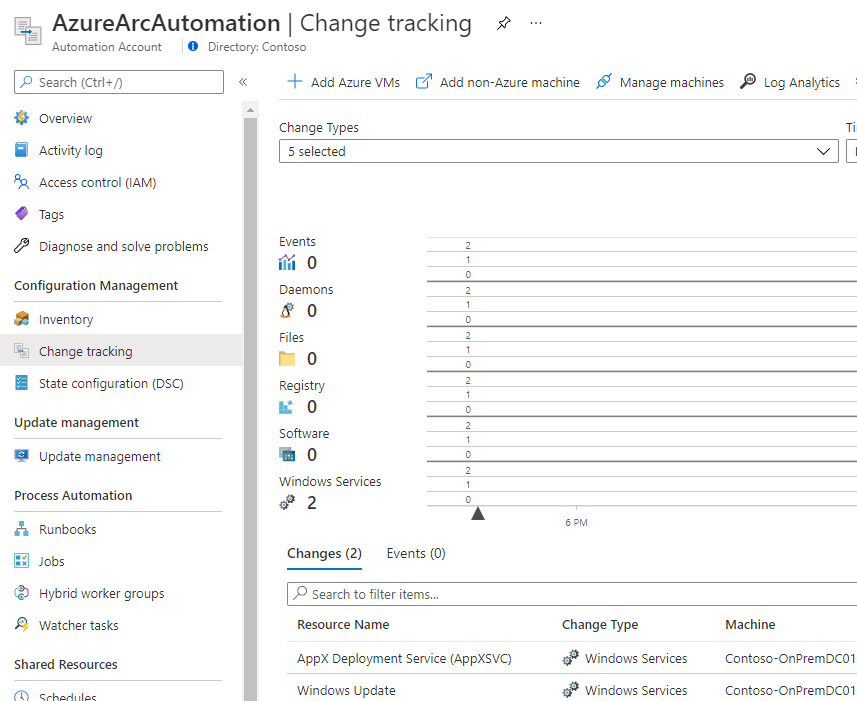Click the Log Analytics toolbar icon
The width and height of the screenshot is (857, 701).
pos(748,82)
